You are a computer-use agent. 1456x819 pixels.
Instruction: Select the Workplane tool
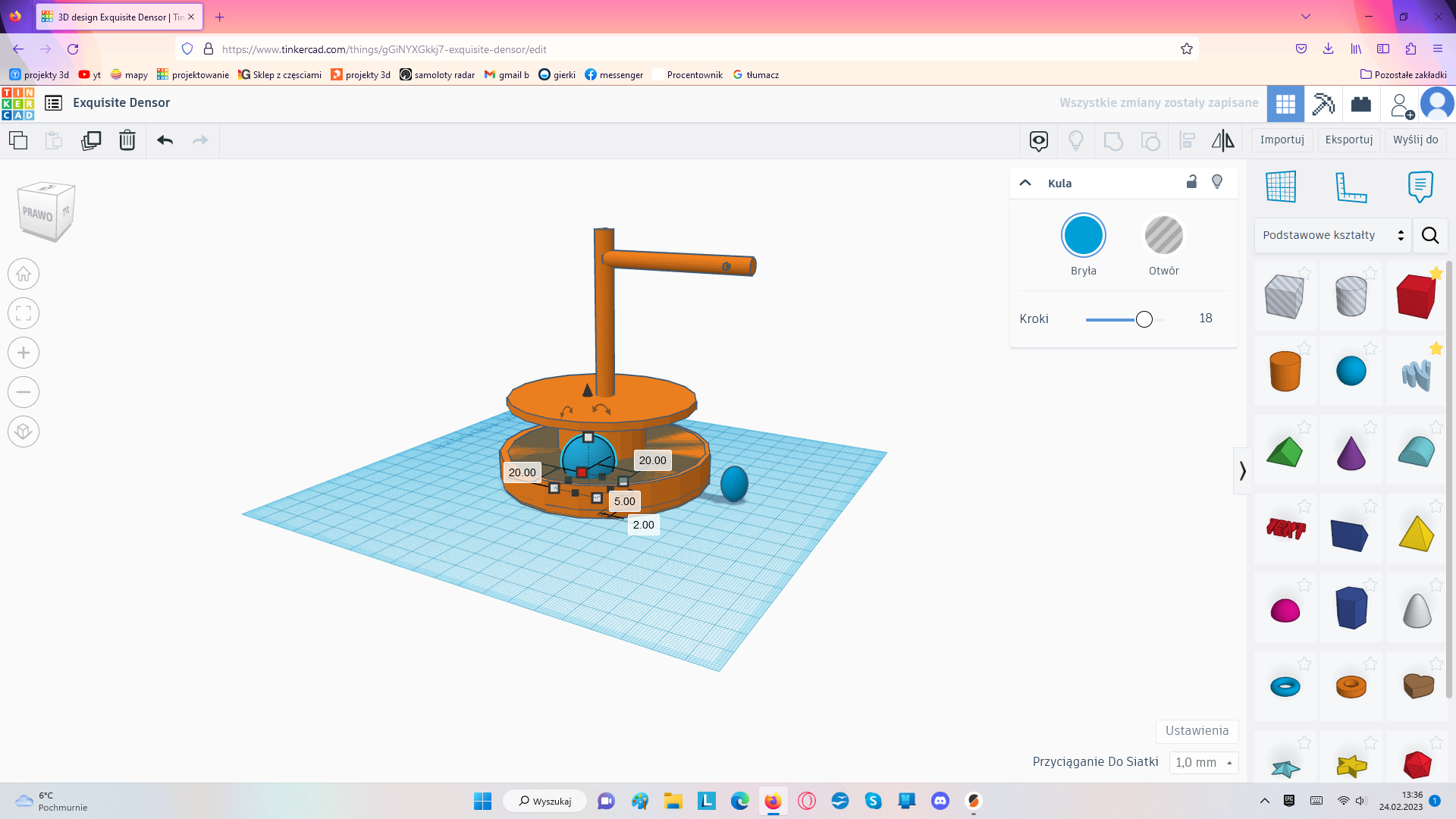click(x=1281, y=187)
